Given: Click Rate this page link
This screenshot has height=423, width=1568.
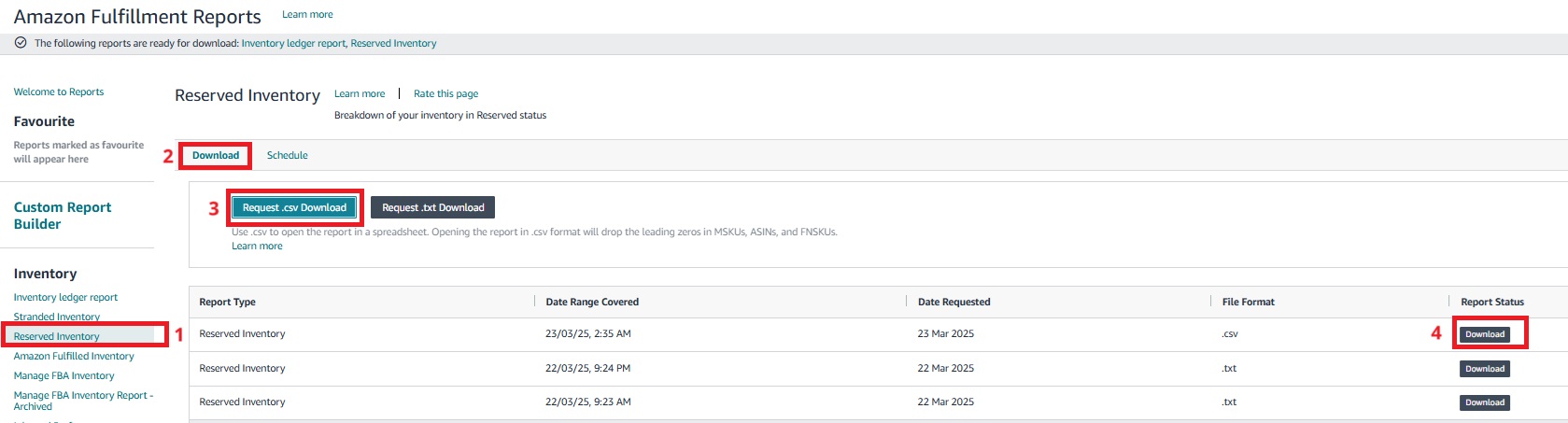Looking at the screenshot, I should [x=445, y=94].
